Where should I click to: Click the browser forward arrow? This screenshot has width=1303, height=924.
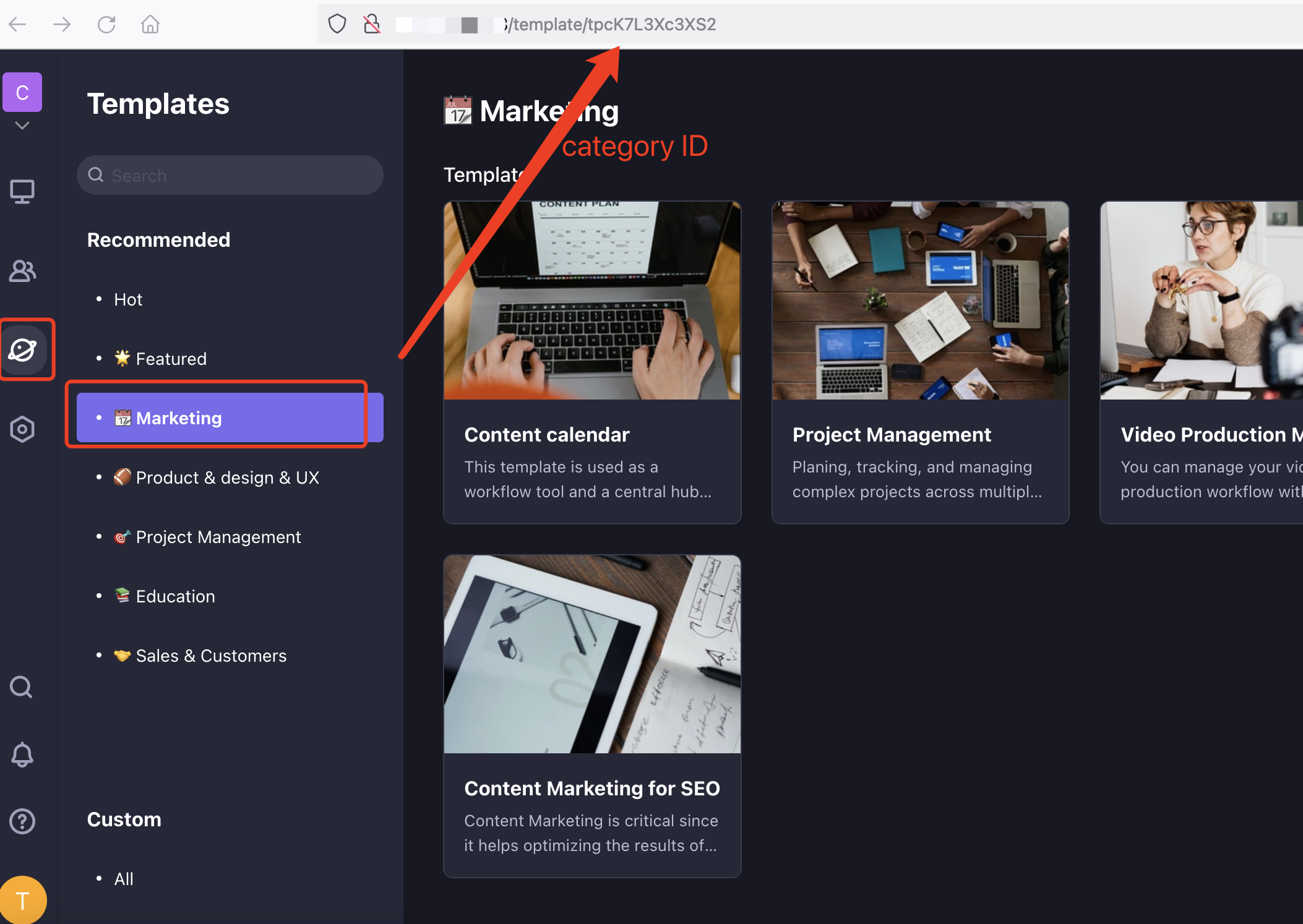tap(62, 25)
